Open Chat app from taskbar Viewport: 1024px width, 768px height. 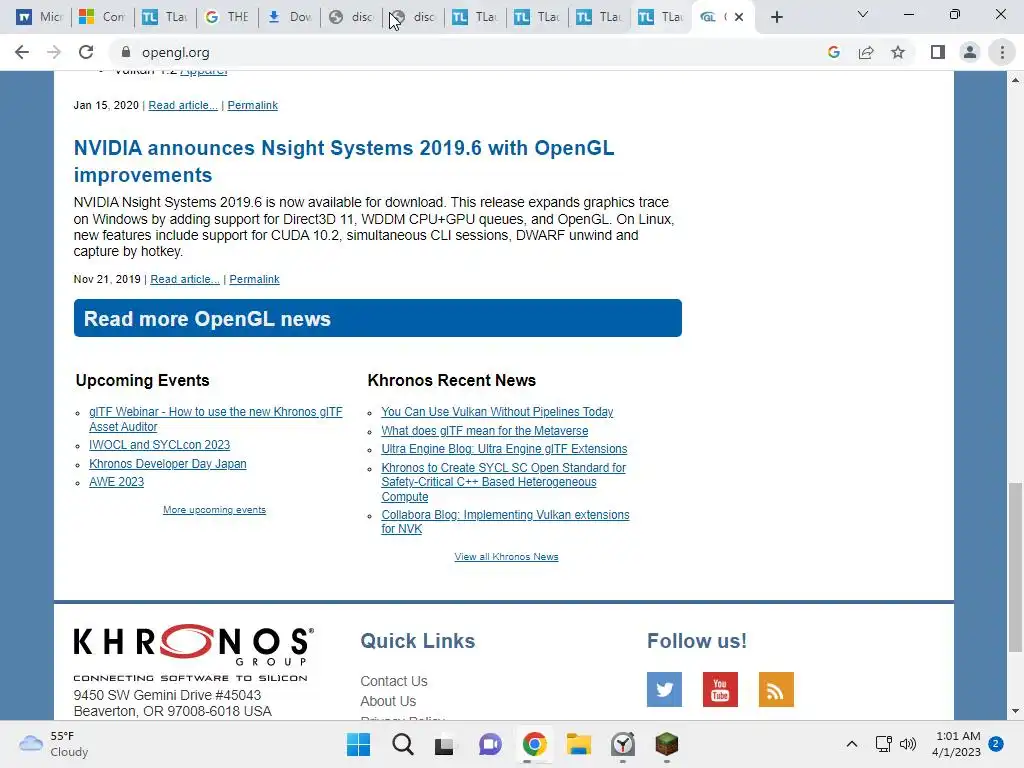(490, 744)
